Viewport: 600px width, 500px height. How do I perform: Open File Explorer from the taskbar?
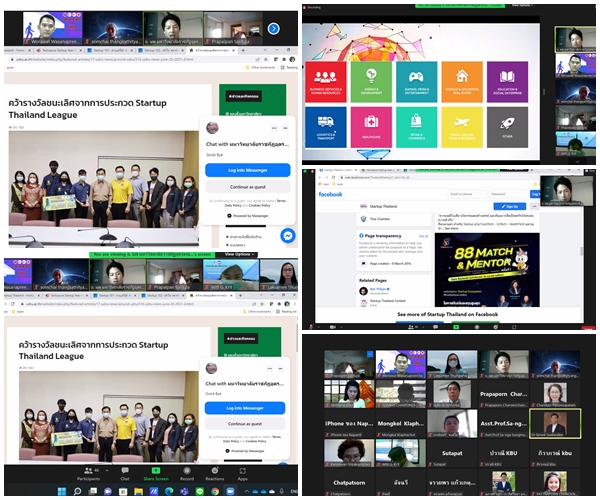138,491
